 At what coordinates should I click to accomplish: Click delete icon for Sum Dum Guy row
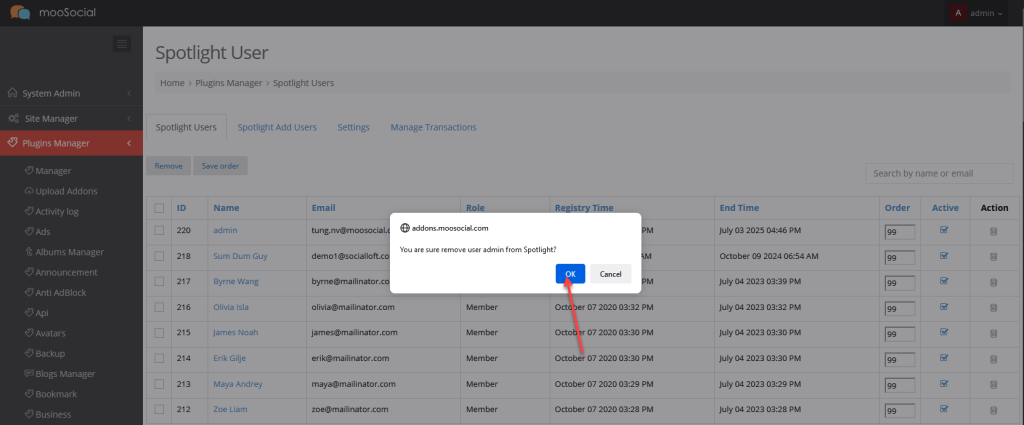993,257
